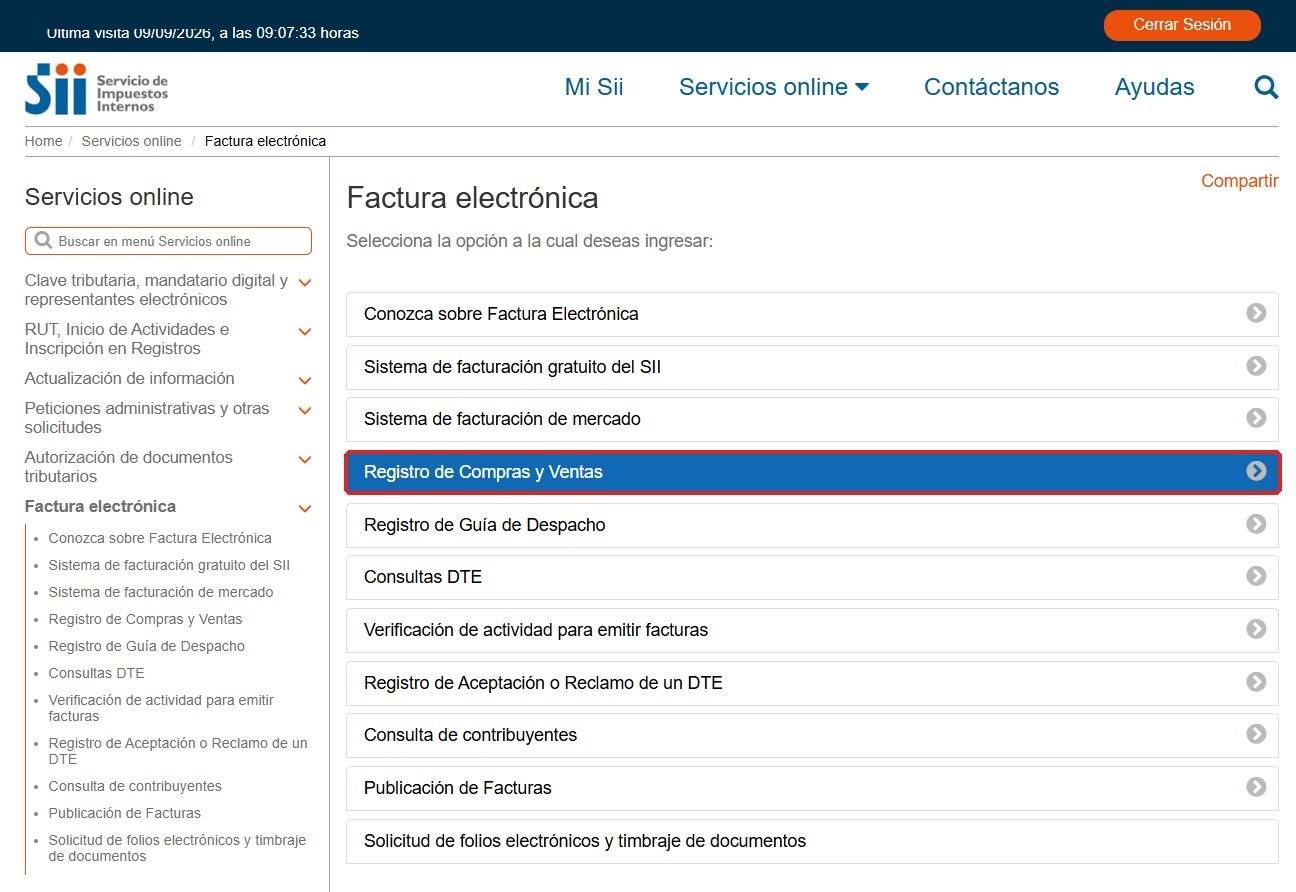
Task: Expand Clave tributaria, mandatario digital section
Action: tap(305, 283)
